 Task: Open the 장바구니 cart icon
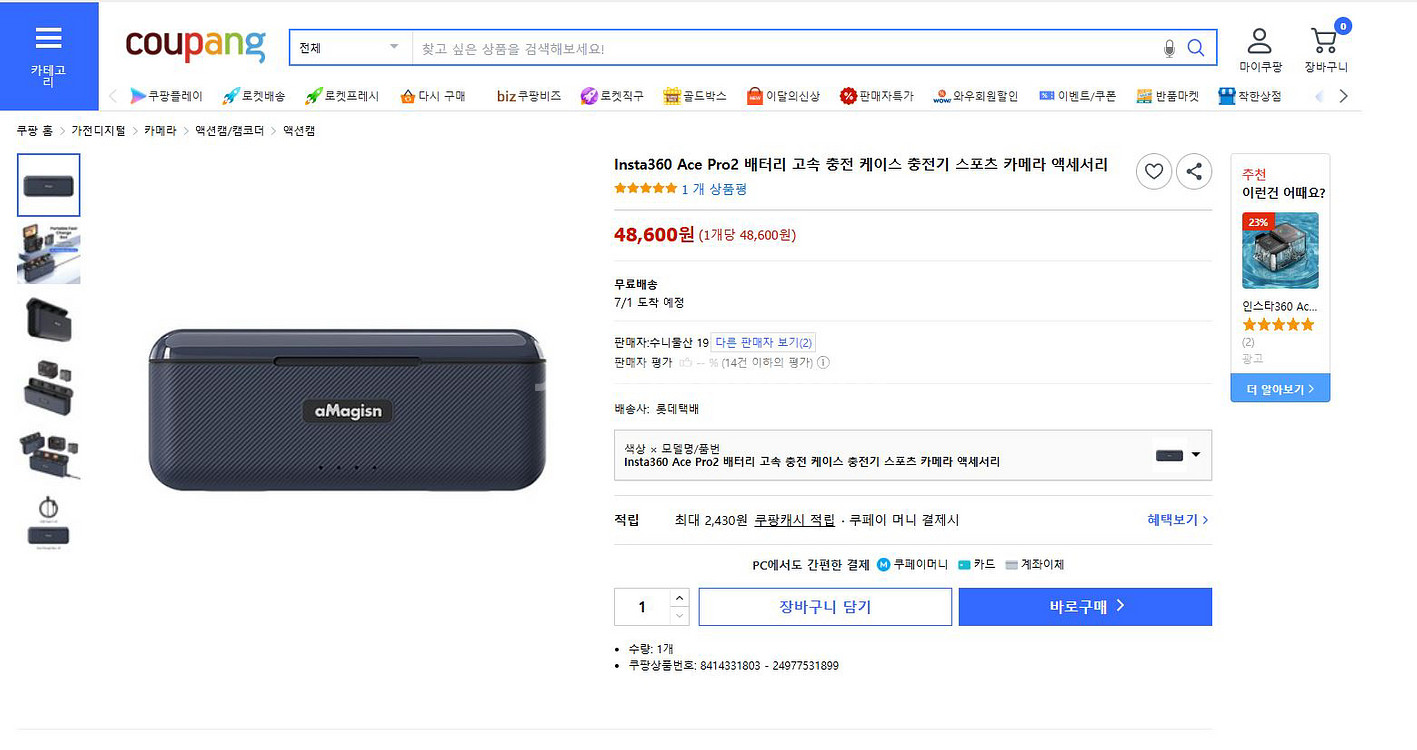(1326, 50)
